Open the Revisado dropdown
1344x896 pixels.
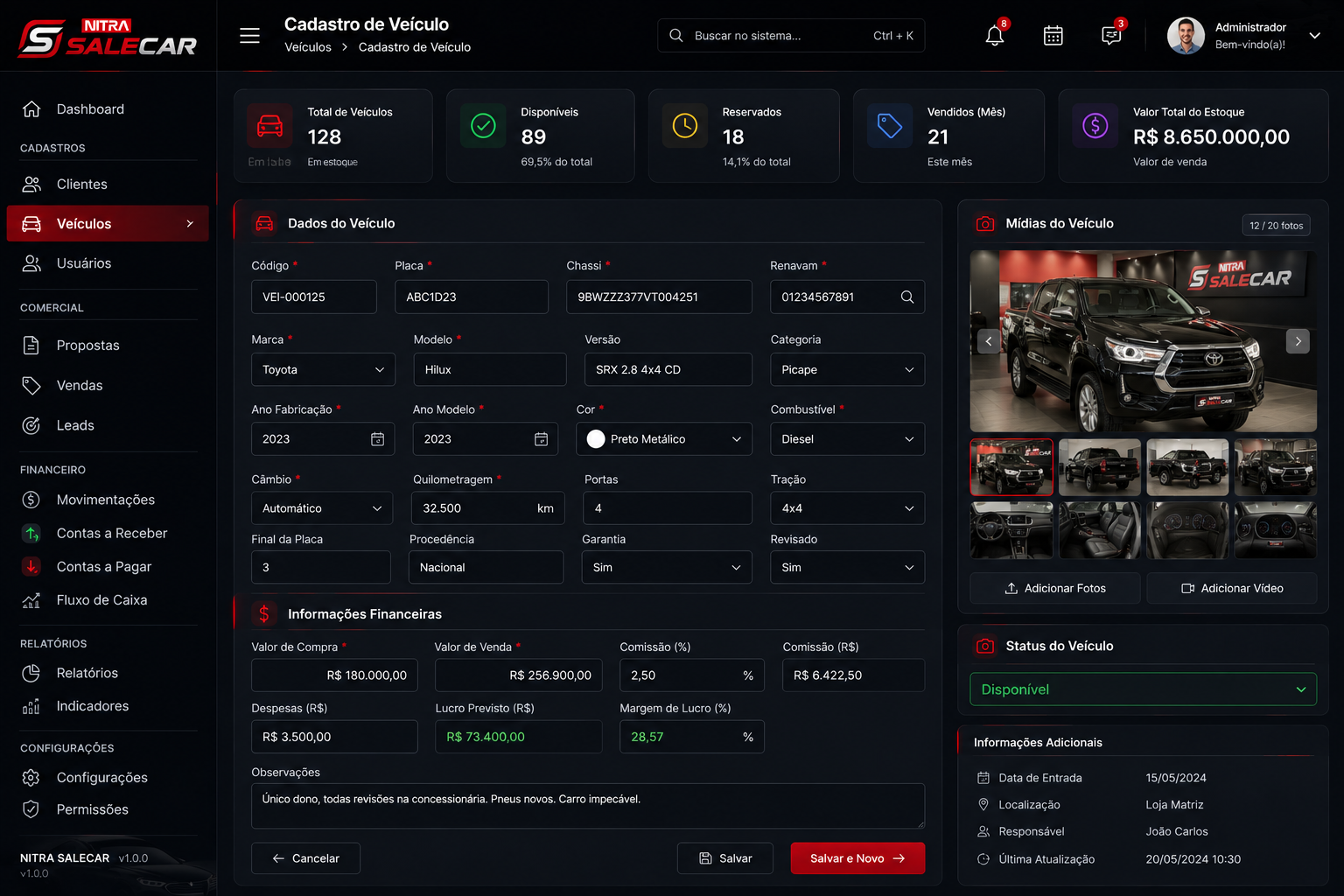(x=847, y=567)
